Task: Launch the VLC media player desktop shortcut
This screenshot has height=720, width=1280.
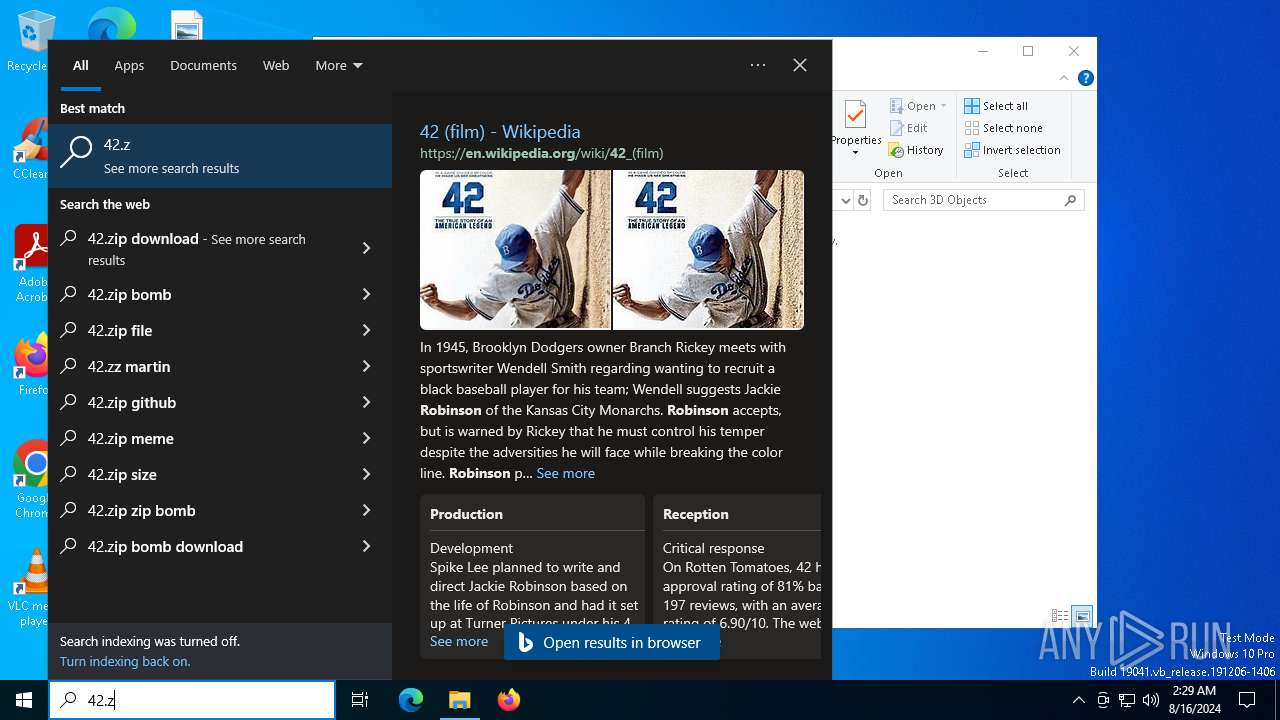Action: click(x=31, y=588)
